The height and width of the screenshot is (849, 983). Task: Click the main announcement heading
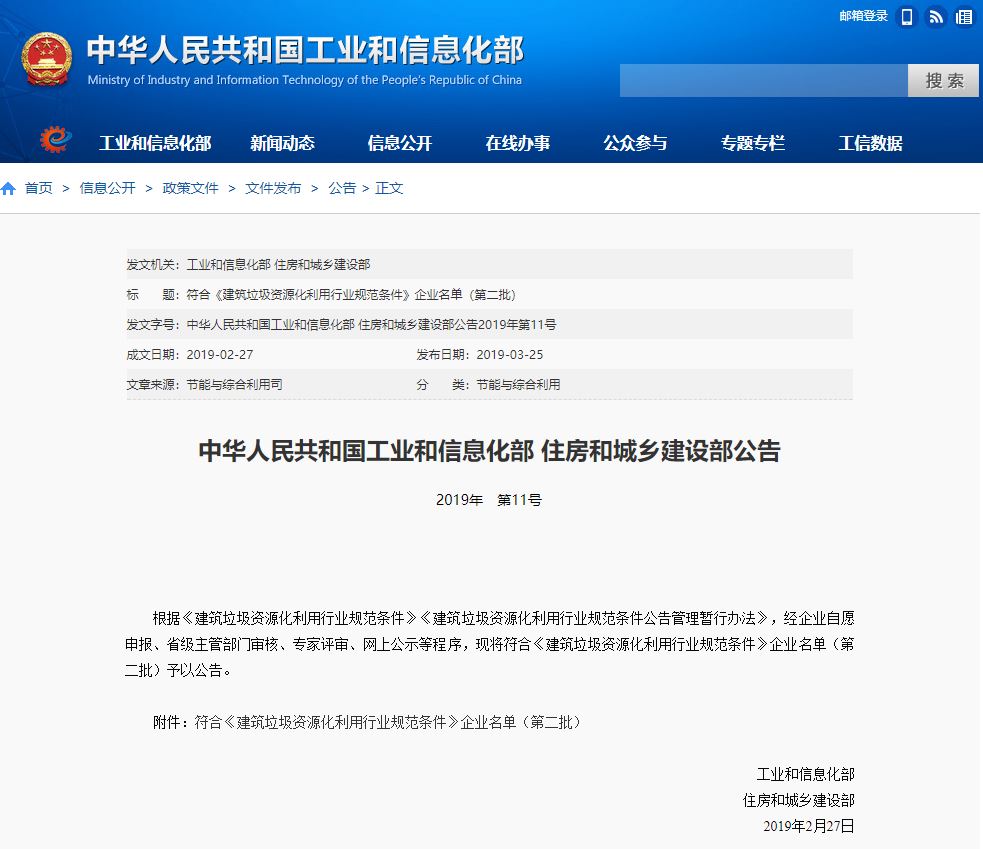click(x=490, y=451)
